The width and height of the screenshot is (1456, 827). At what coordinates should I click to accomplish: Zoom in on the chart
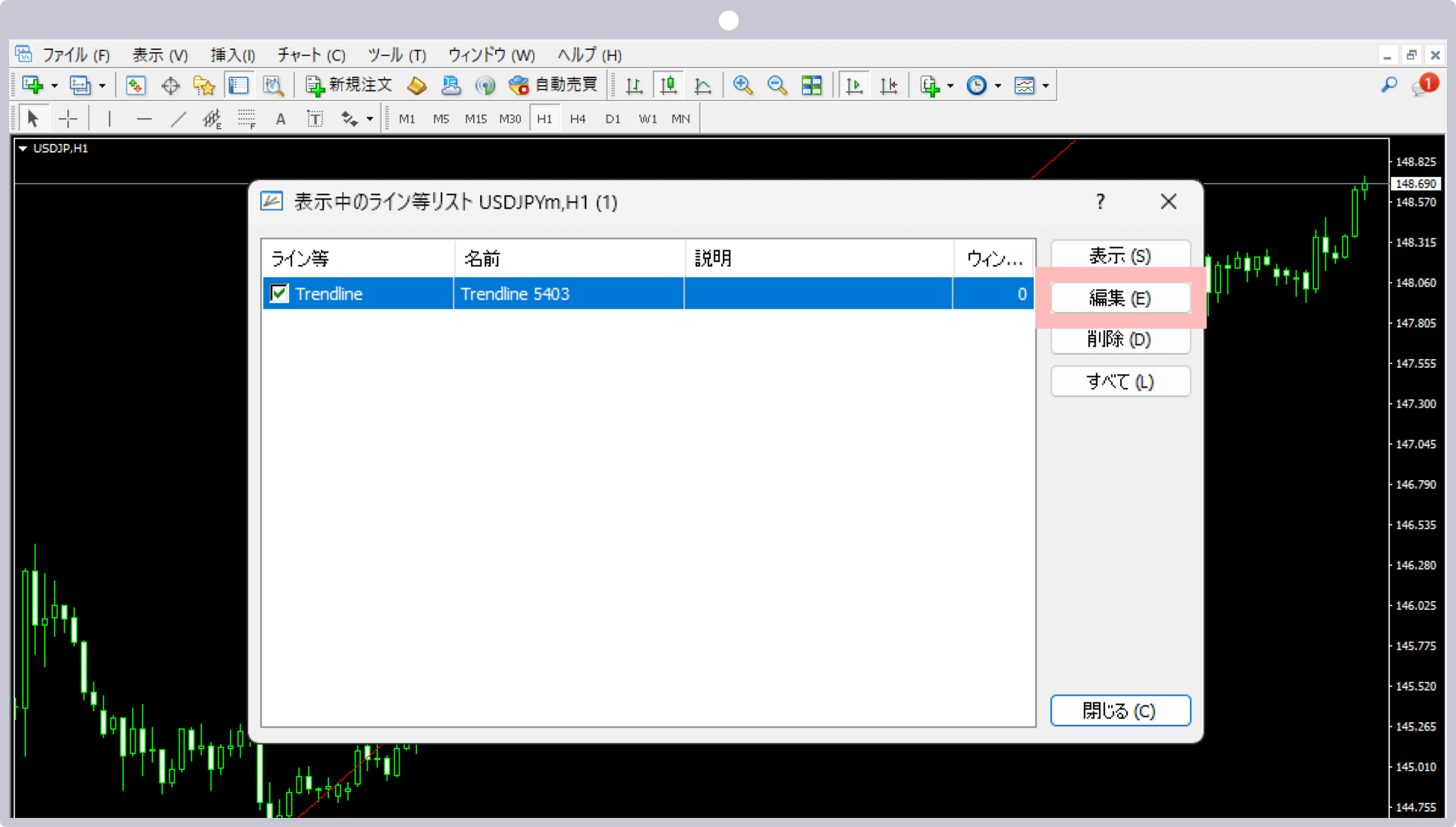tap(743, 85)
